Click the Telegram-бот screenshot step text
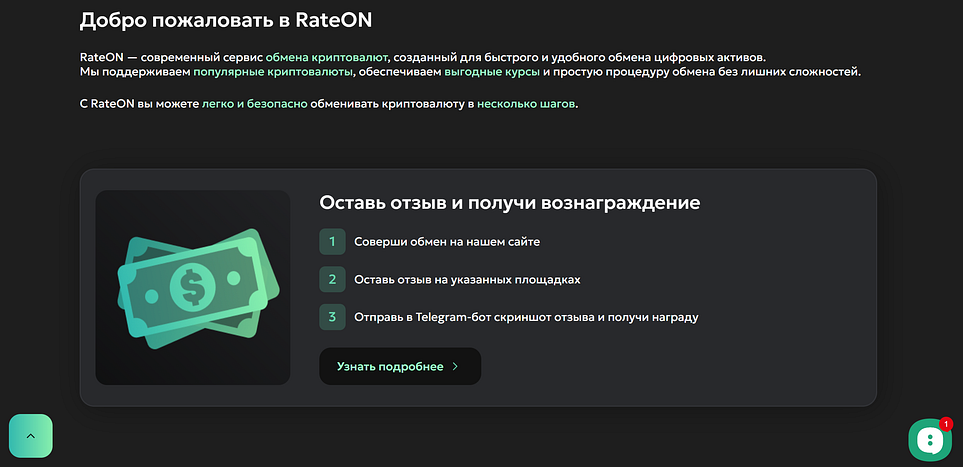Image resolution: width=963 pixels, height=467 pixels. [x=526, y=318]
